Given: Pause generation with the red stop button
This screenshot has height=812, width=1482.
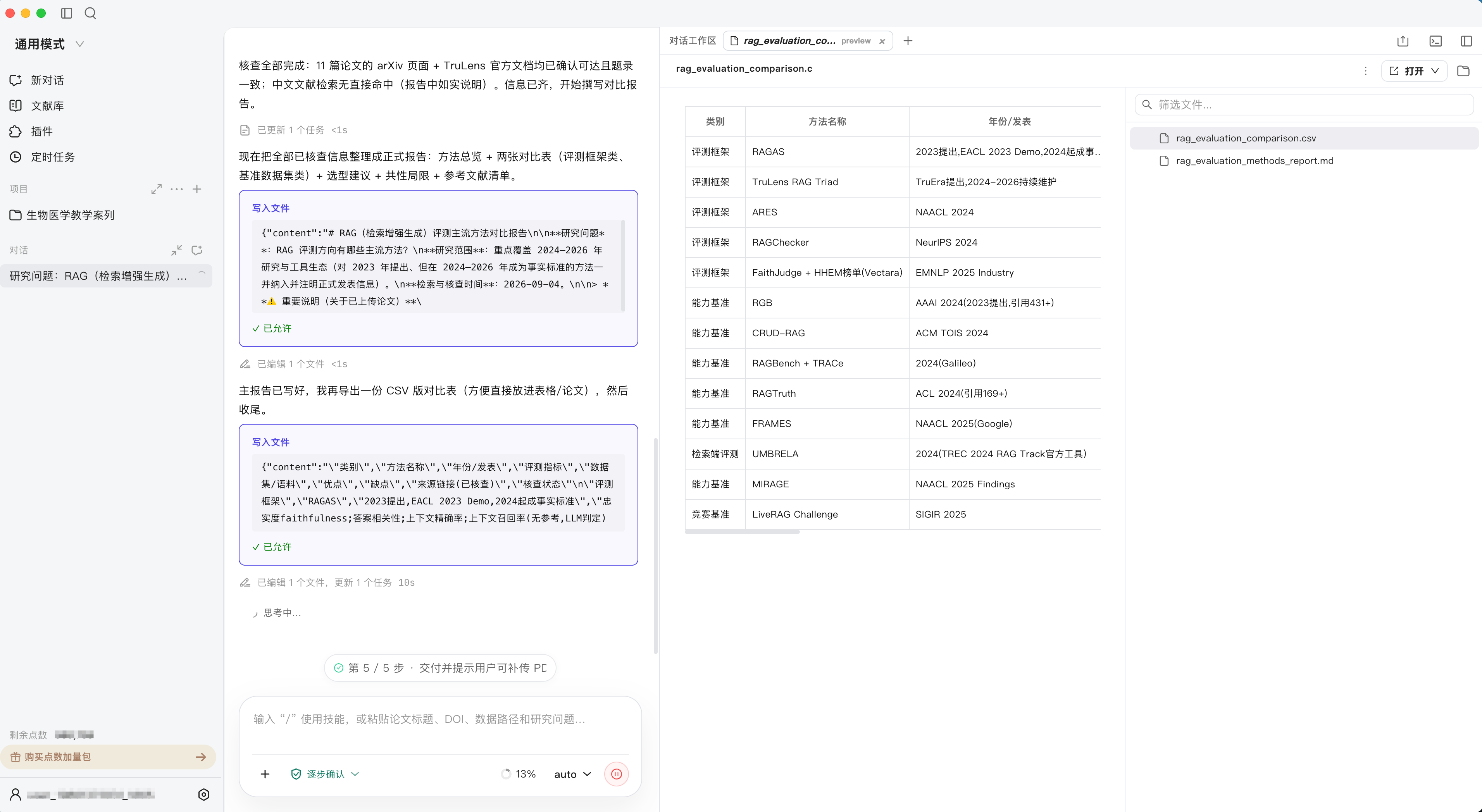Looking at the screenshot, I should pos(616,774).
